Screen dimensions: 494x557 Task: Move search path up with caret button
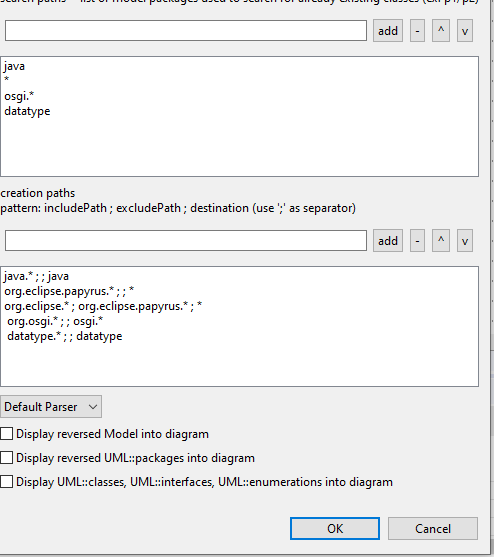tap(441, 31)
